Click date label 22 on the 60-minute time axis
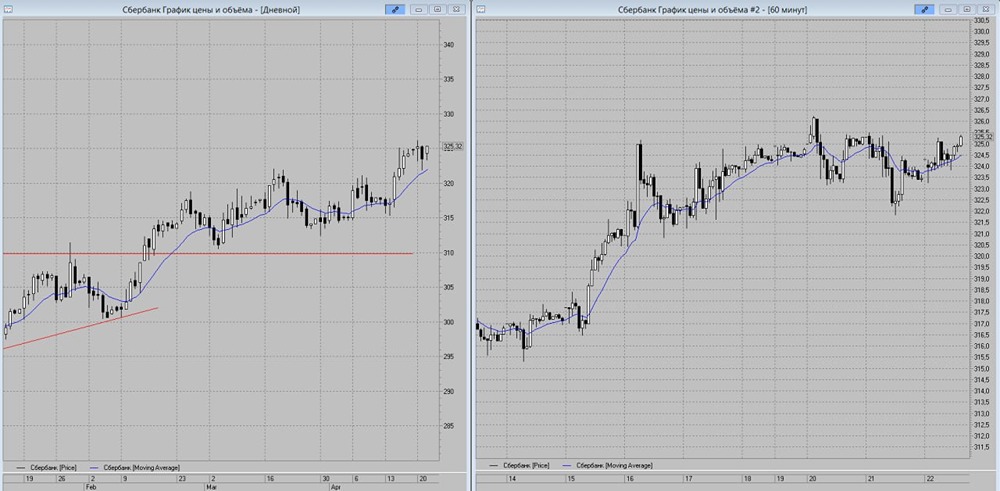The height and width of the screenshot is (491, 1000). pos(930,478)
